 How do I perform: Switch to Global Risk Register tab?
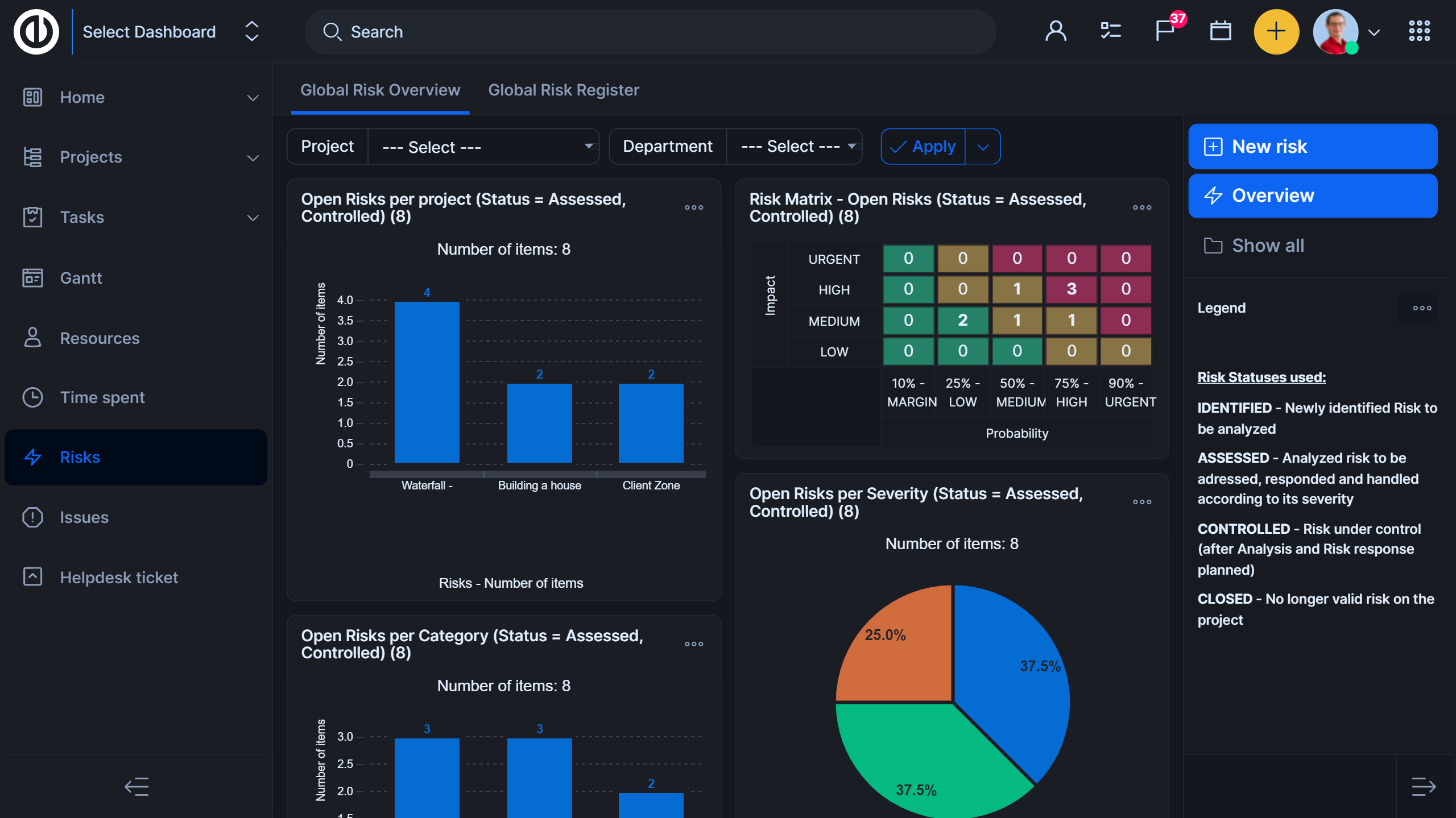(x=563, y=90)
